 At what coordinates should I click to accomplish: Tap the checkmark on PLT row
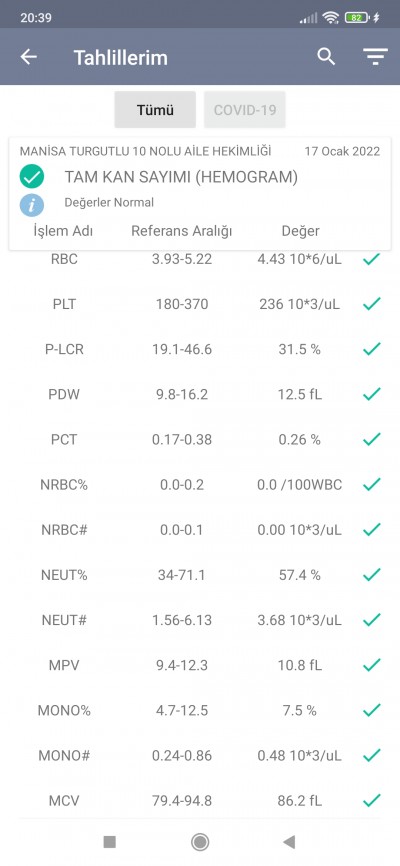click(x=372, y=304)
